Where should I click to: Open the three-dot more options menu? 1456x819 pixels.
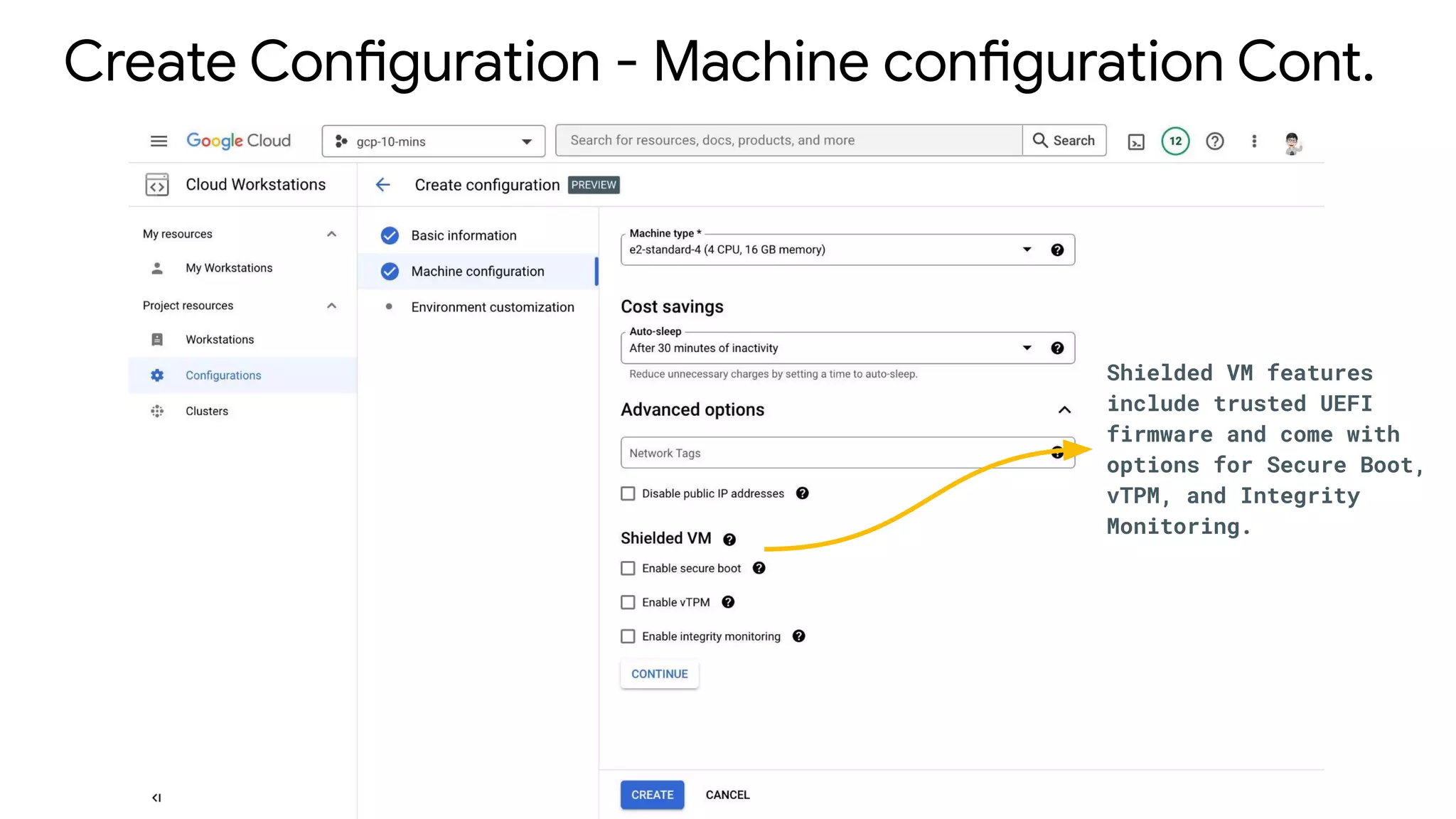tap(1254, 141)
